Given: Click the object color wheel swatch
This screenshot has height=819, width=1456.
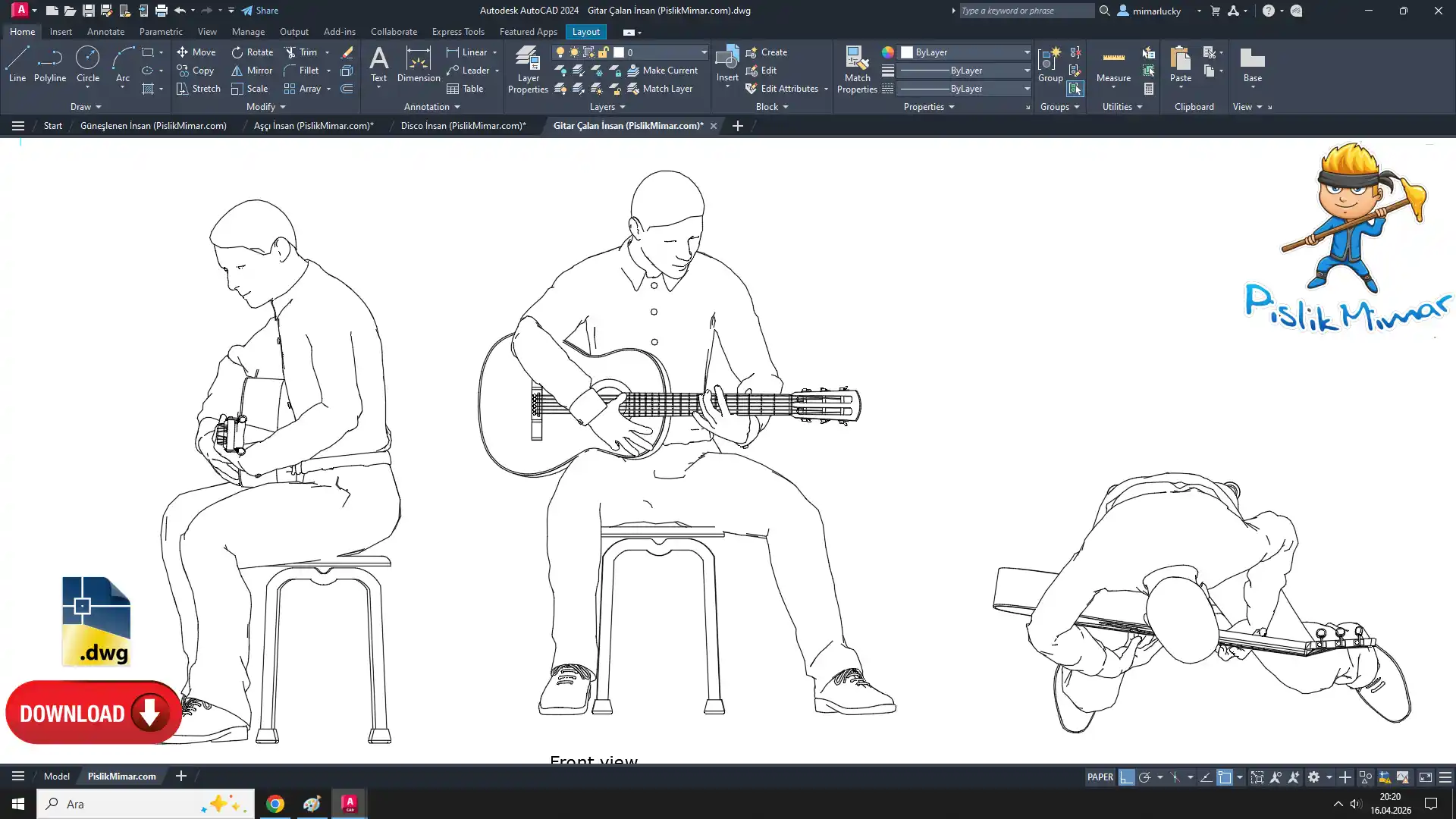Looking at the screenshot, I should [887, 52].
